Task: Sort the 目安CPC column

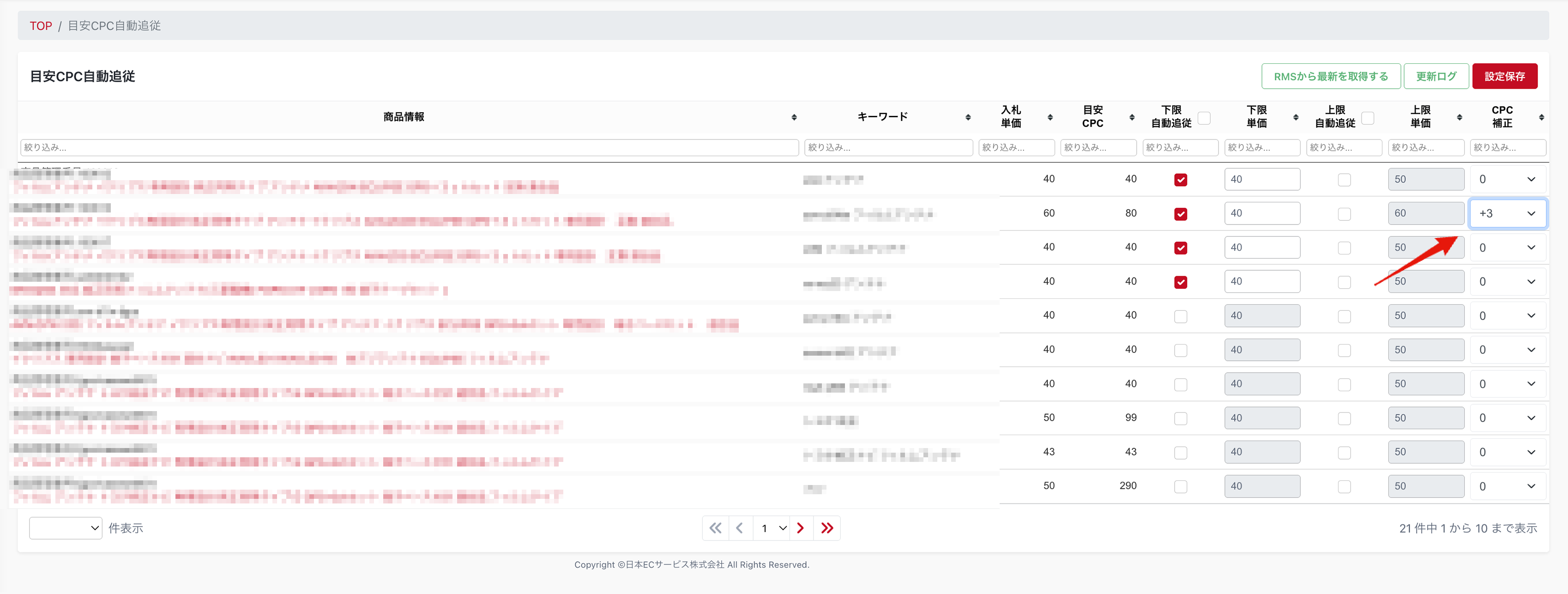Action: click(1132, 117)
